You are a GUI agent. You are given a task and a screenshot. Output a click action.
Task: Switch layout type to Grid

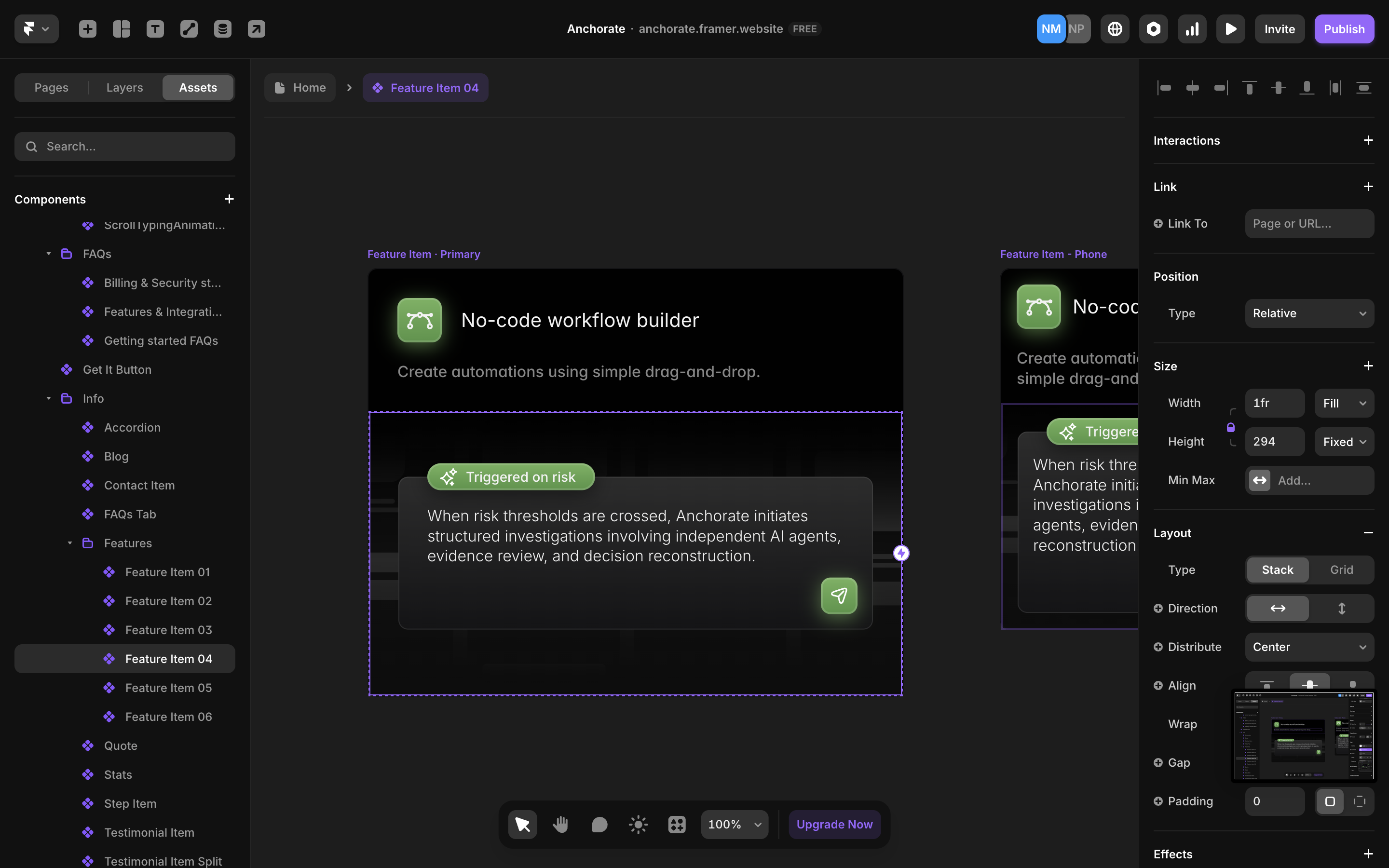coord(1341,570)
